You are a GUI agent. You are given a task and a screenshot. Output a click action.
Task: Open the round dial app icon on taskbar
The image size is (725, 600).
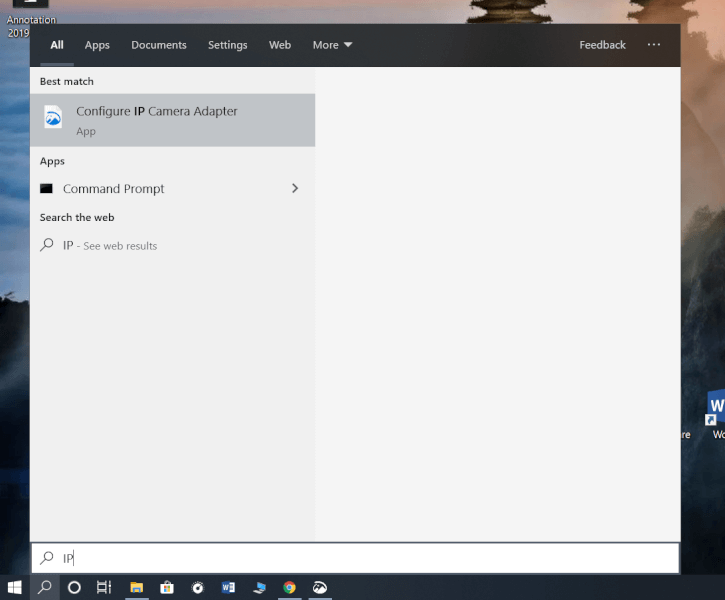198,588
